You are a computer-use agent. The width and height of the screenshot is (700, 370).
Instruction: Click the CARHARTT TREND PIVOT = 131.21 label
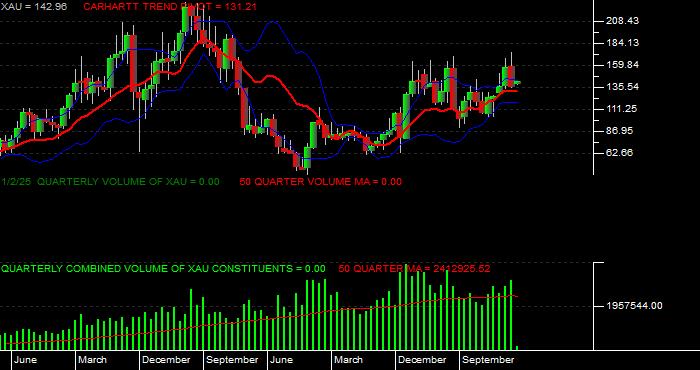pyautogui.click(x=170, y=7)
